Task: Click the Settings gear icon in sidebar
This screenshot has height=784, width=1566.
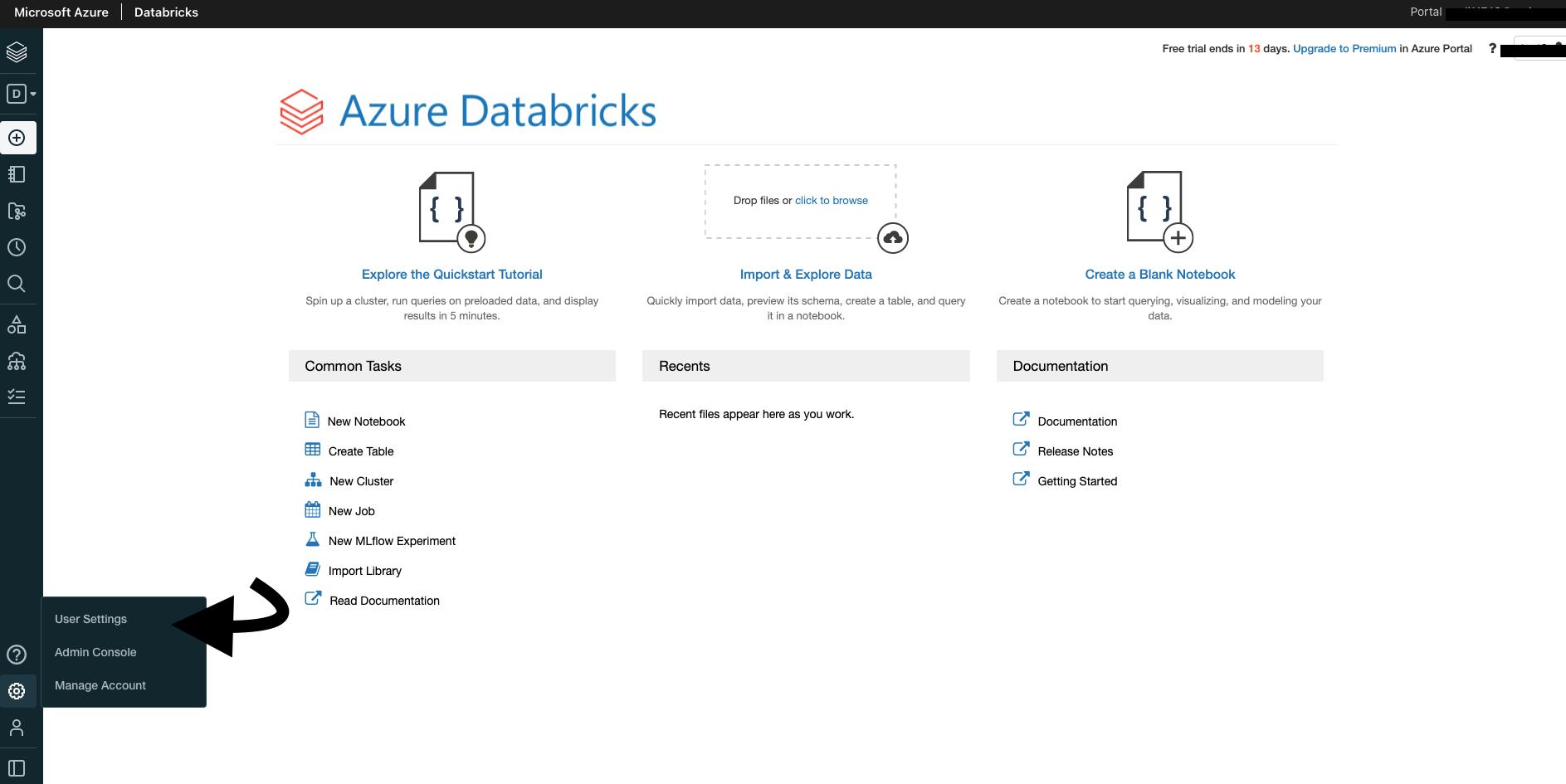Action: click(x=17, y=691)
